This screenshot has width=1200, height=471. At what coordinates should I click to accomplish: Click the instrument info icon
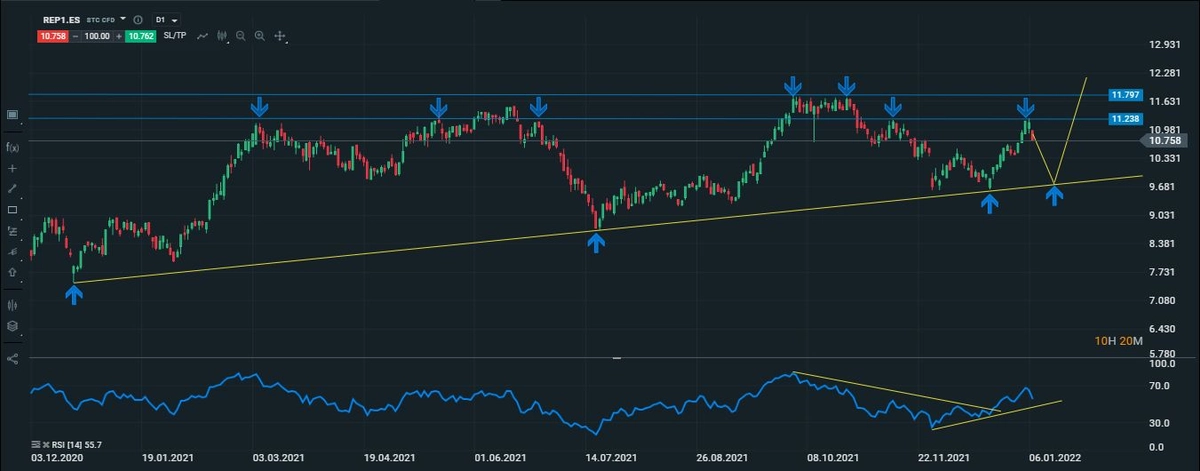[138, 19]
